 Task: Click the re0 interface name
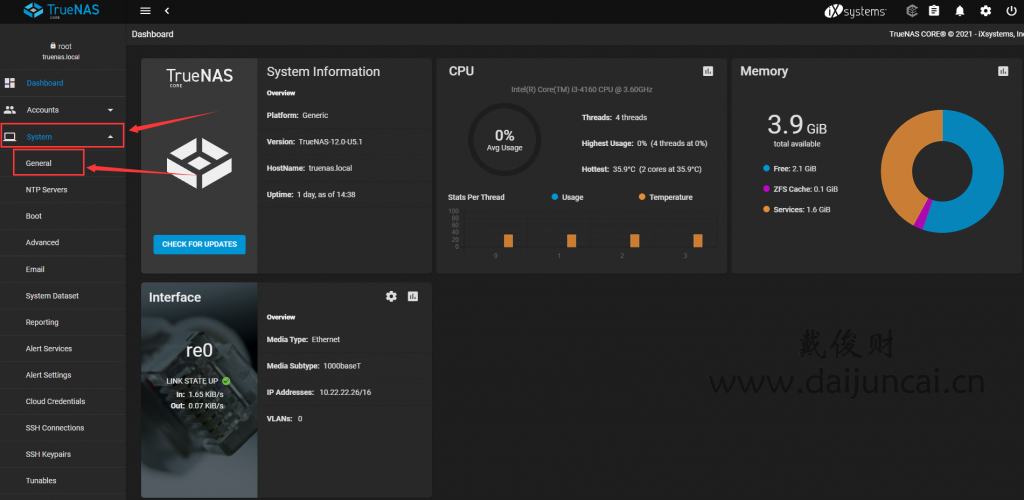click(x=199, y=351)
